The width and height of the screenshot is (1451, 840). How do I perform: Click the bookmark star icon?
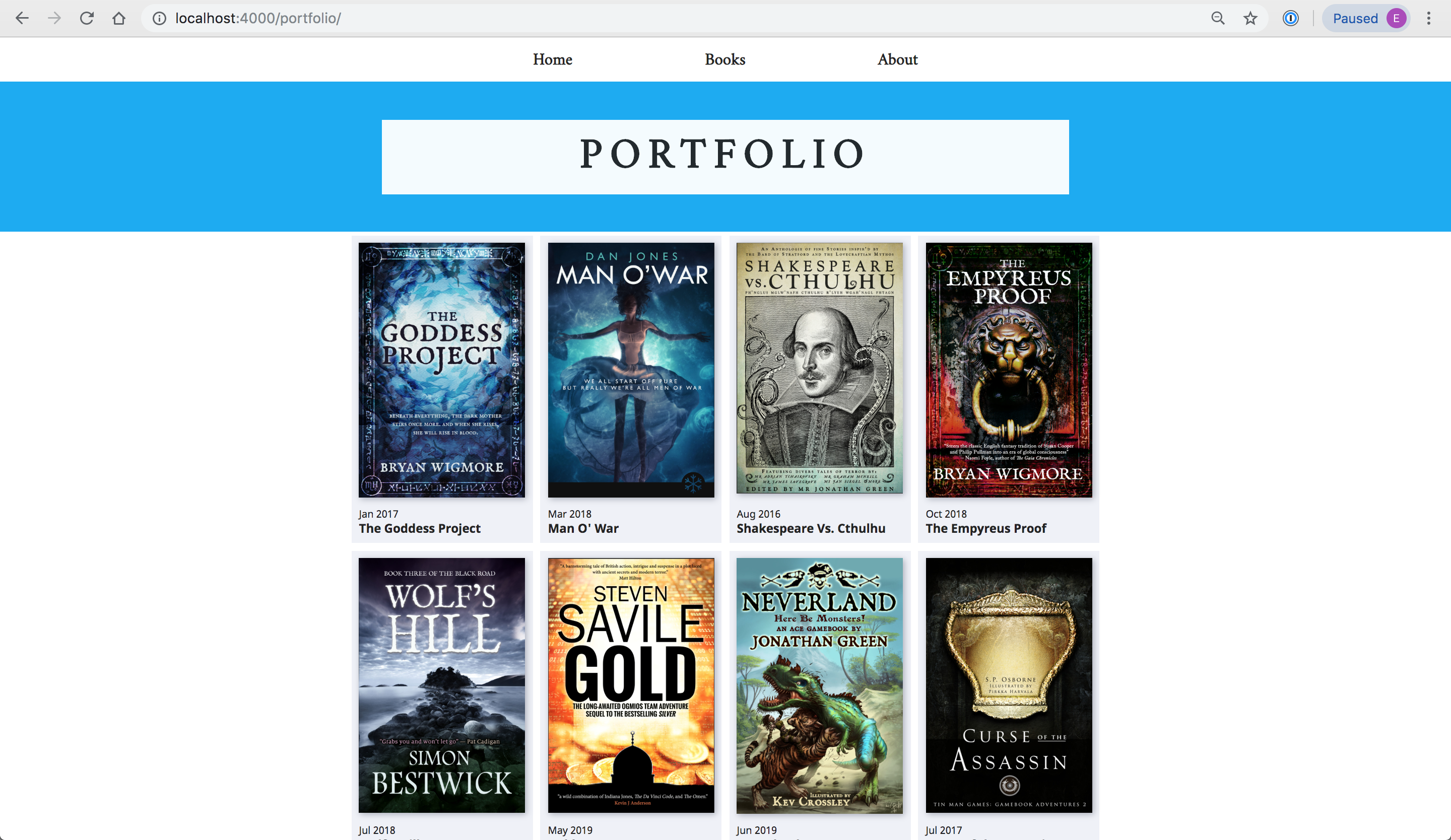pos(1250,17)
